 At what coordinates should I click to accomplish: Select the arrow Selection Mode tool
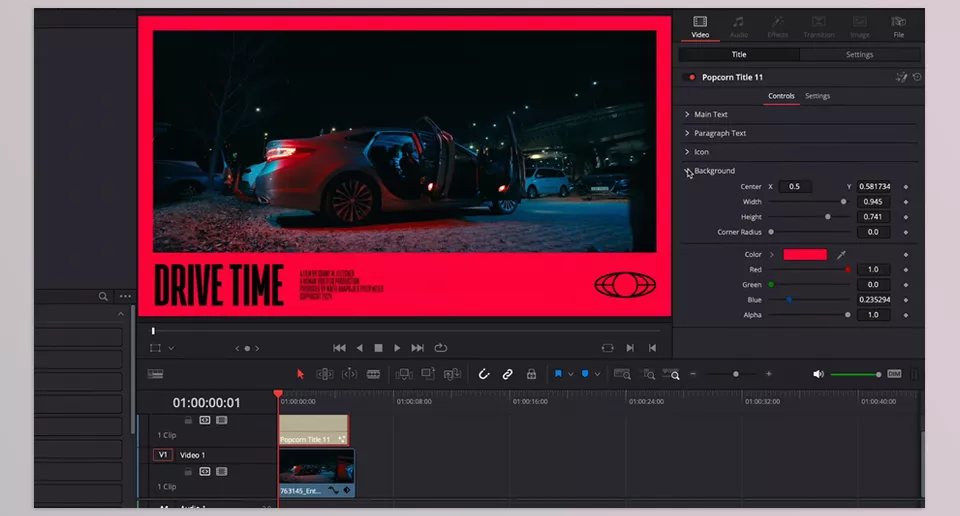point(300,374)
